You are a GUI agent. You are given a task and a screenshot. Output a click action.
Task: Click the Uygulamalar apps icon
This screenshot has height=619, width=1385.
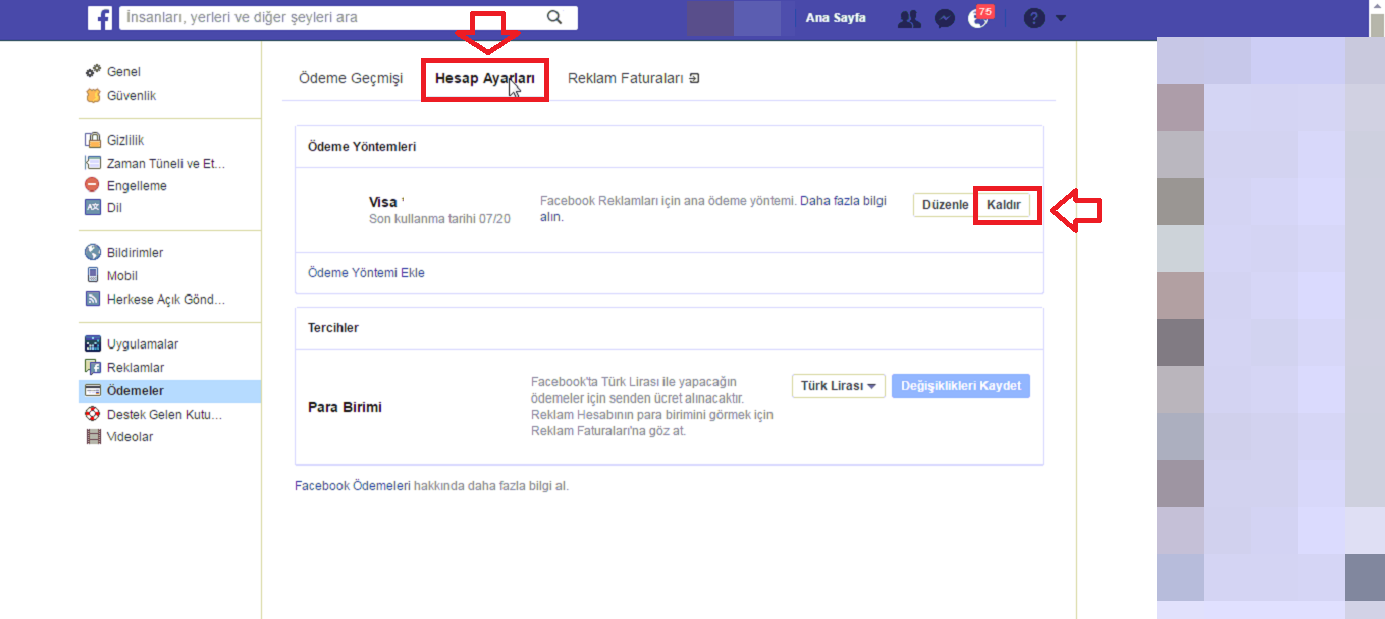pos(93,344)
